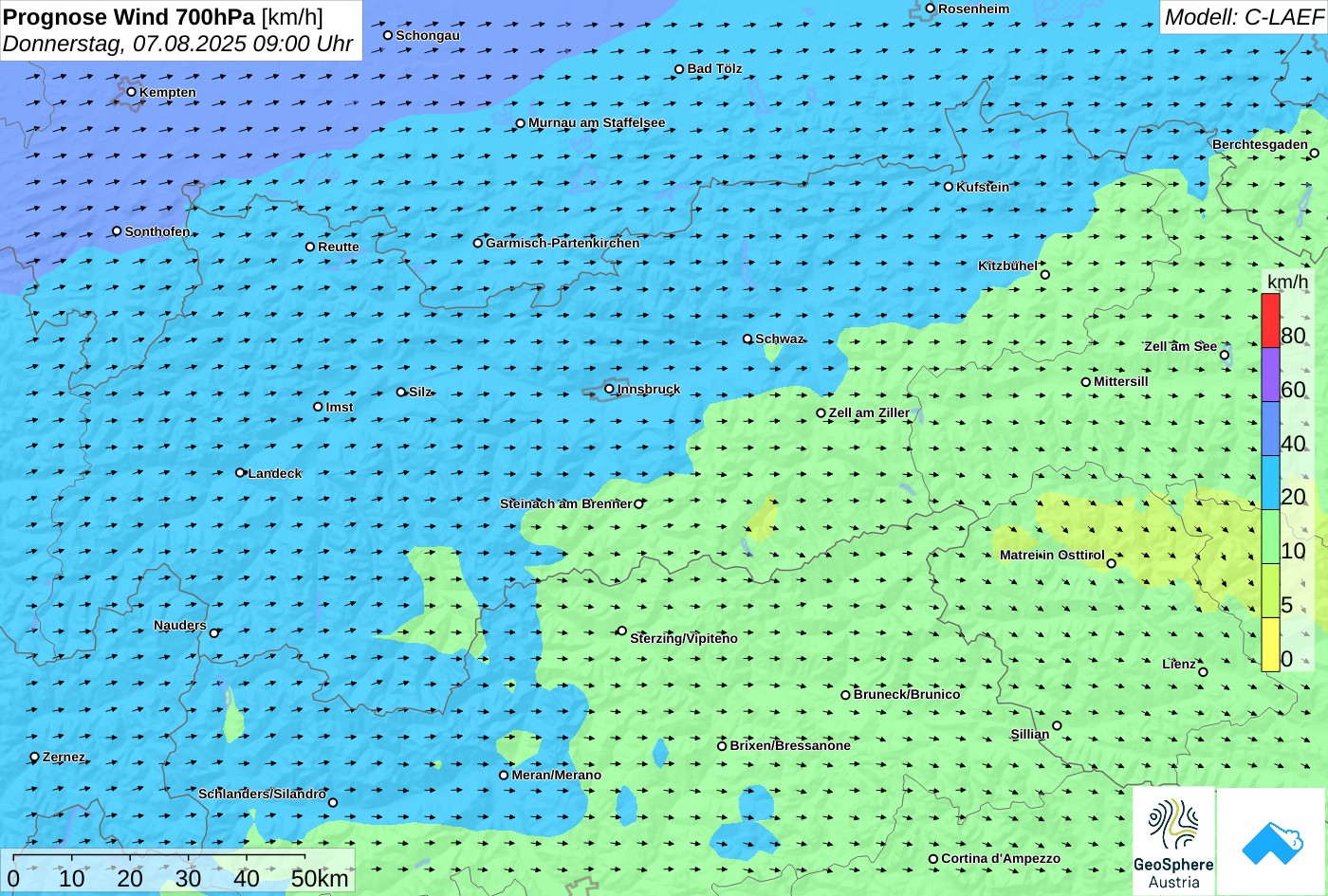Click the yellow 0 km/h legend swatch
This screenshot has width=1328, height=896.
point(1270,645)
